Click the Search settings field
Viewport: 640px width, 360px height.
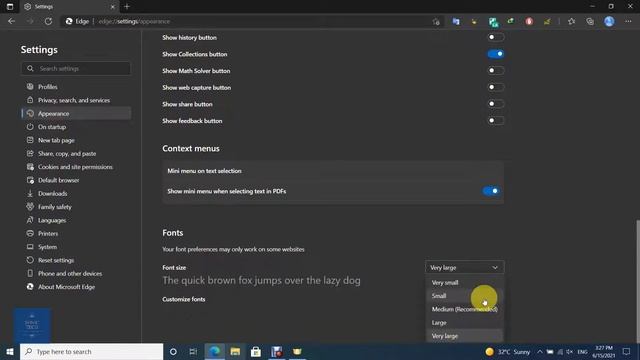[76, 69]
